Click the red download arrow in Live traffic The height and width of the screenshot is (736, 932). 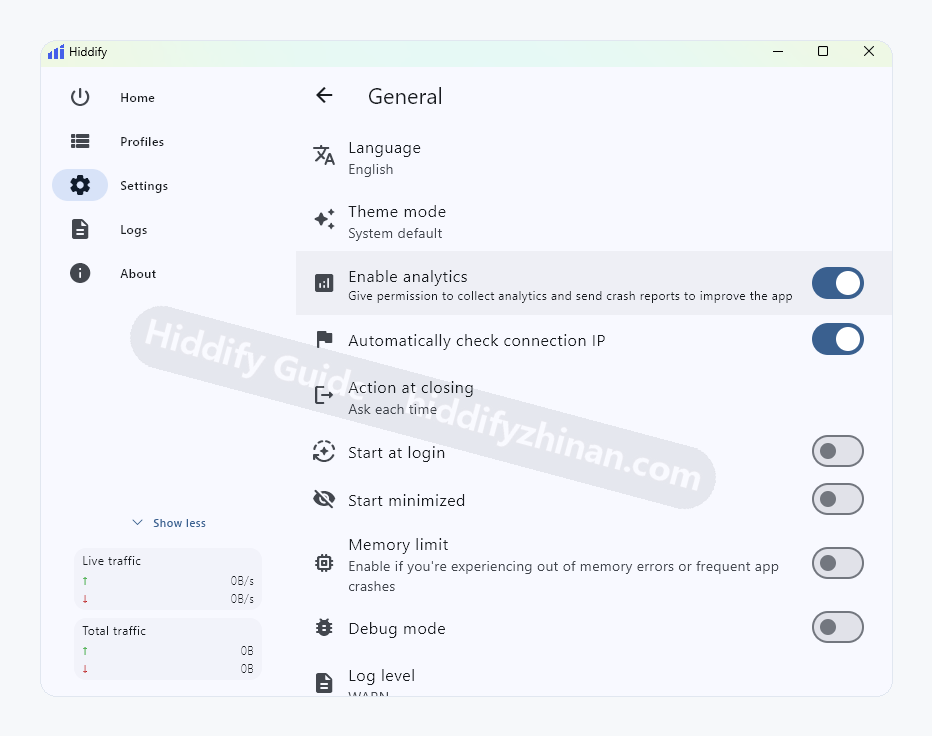[85, 599]
